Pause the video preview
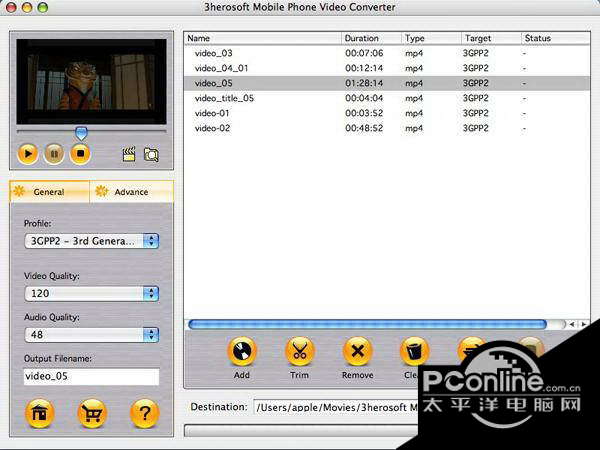This screenshot has width=600, height=450. tap(54, 154)
